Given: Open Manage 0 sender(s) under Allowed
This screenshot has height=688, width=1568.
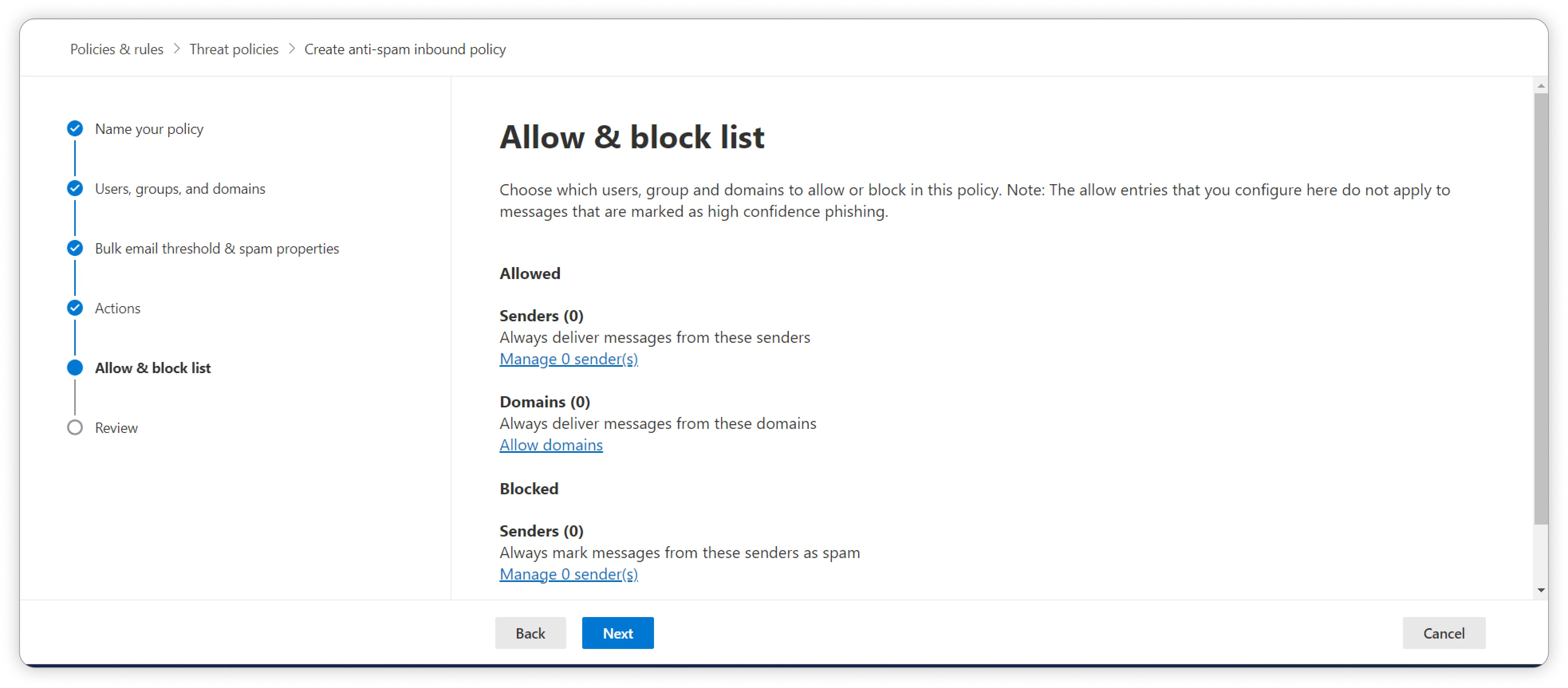Looking at the screenshot, I should click(569, 359).
